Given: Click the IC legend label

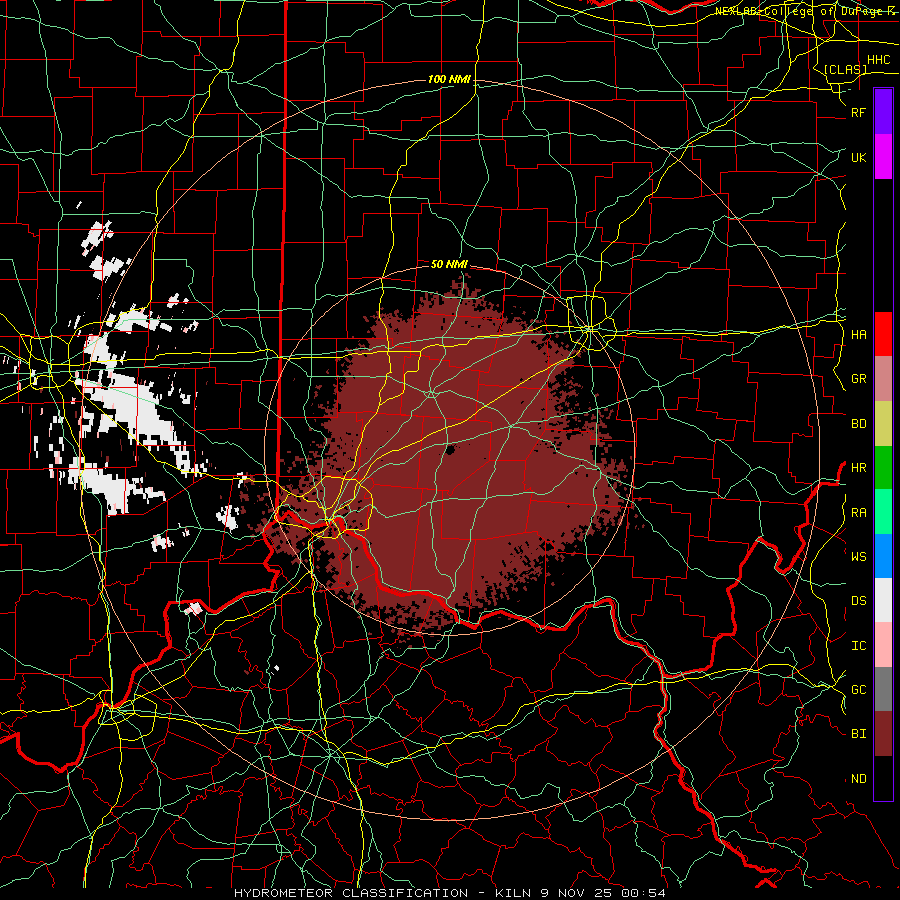Looking at the screenshot, I should 858,645.
